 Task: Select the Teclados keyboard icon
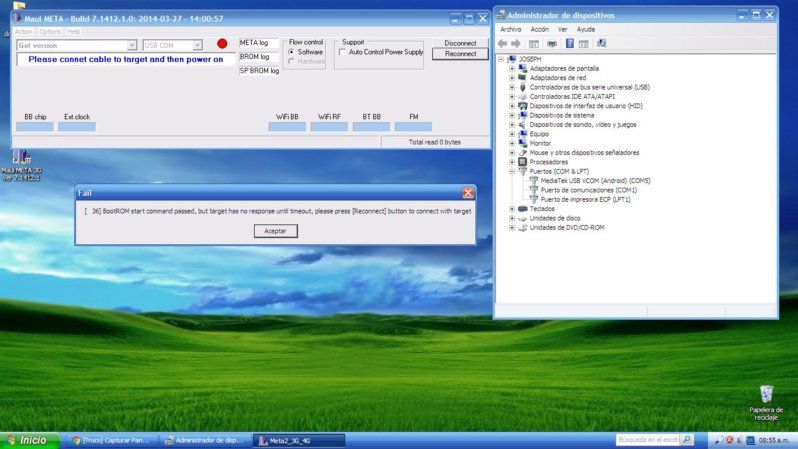coord(523,209)
